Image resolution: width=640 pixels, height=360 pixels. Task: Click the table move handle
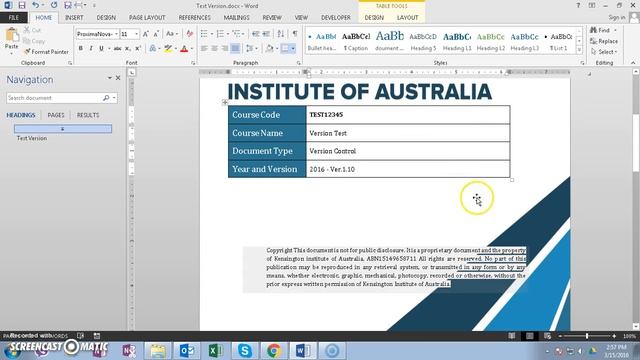pos(225,102)
